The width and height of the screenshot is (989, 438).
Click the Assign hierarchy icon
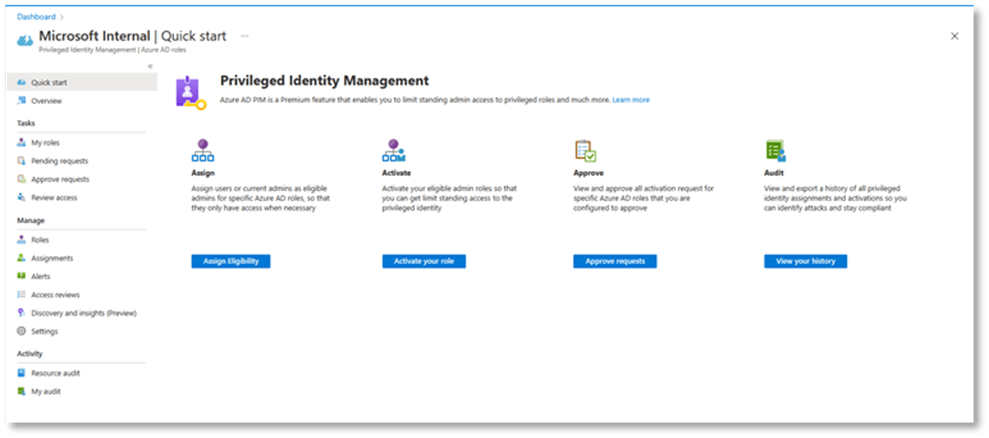tap(202, 151)
